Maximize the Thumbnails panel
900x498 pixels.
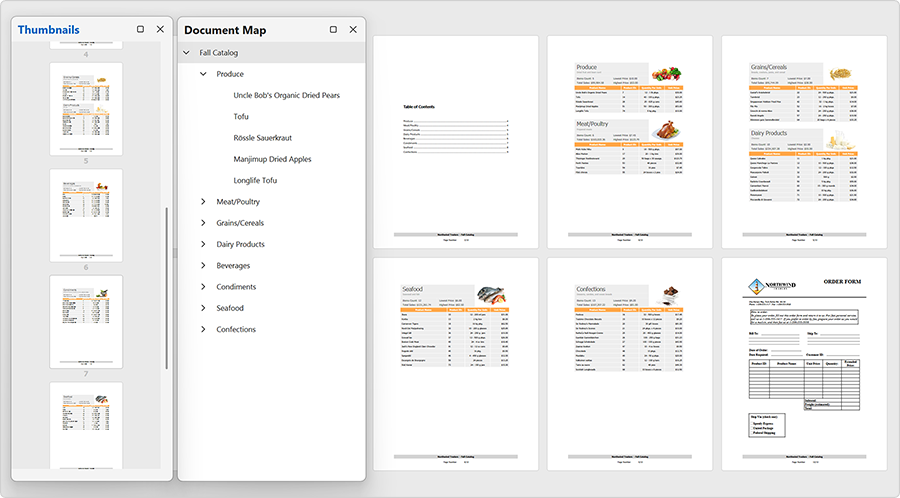(140, 29)
